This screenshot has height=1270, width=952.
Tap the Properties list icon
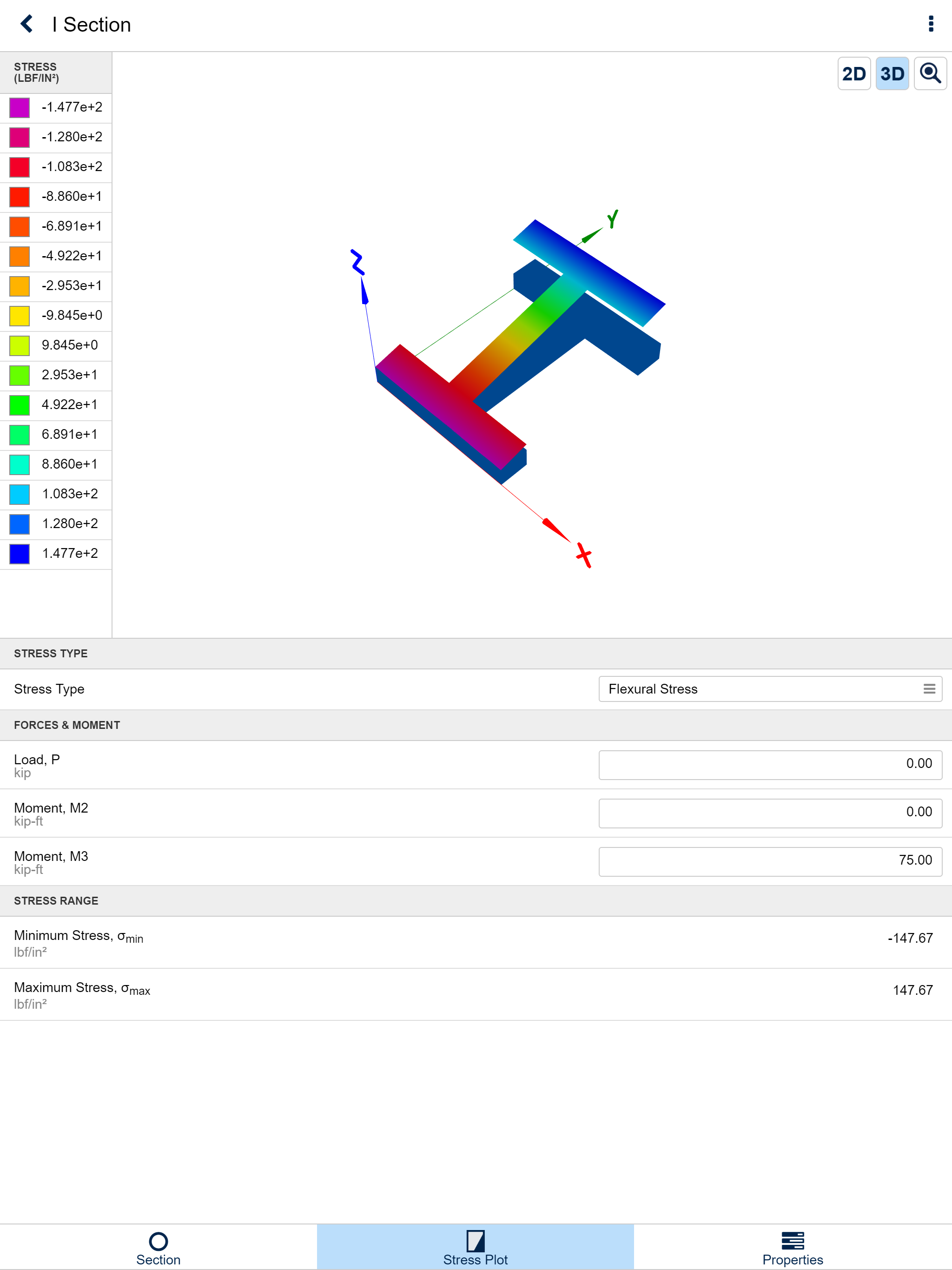[793, 1240]
